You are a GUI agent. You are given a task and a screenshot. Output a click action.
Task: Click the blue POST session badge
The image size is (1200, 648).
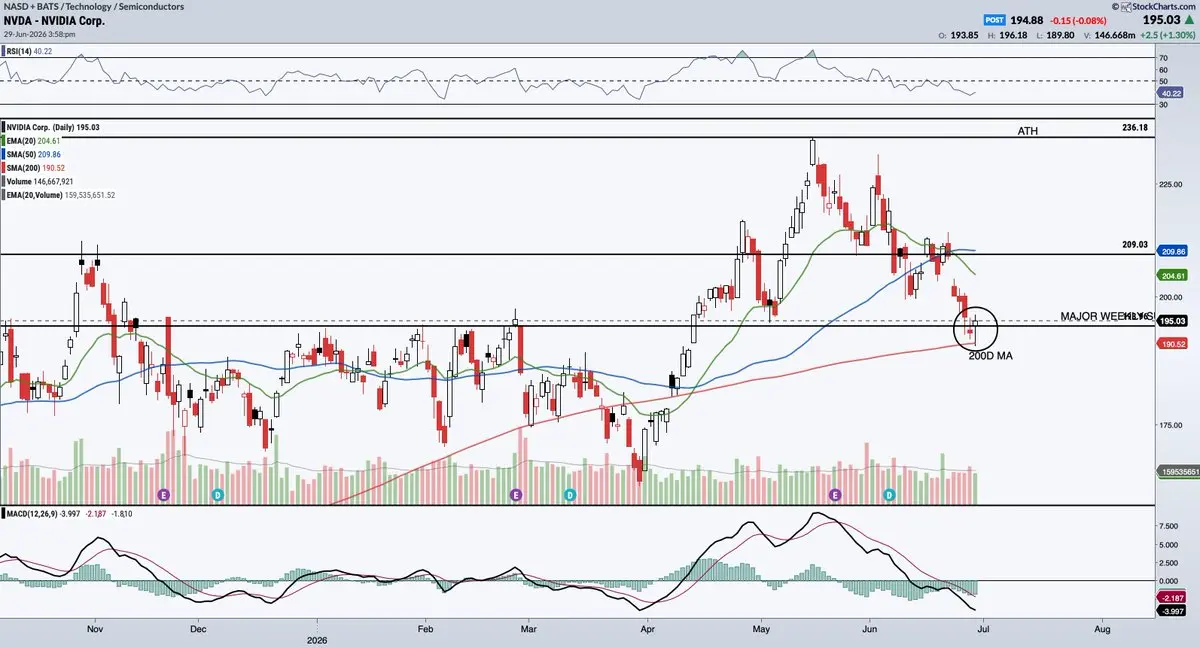[995, 19]
